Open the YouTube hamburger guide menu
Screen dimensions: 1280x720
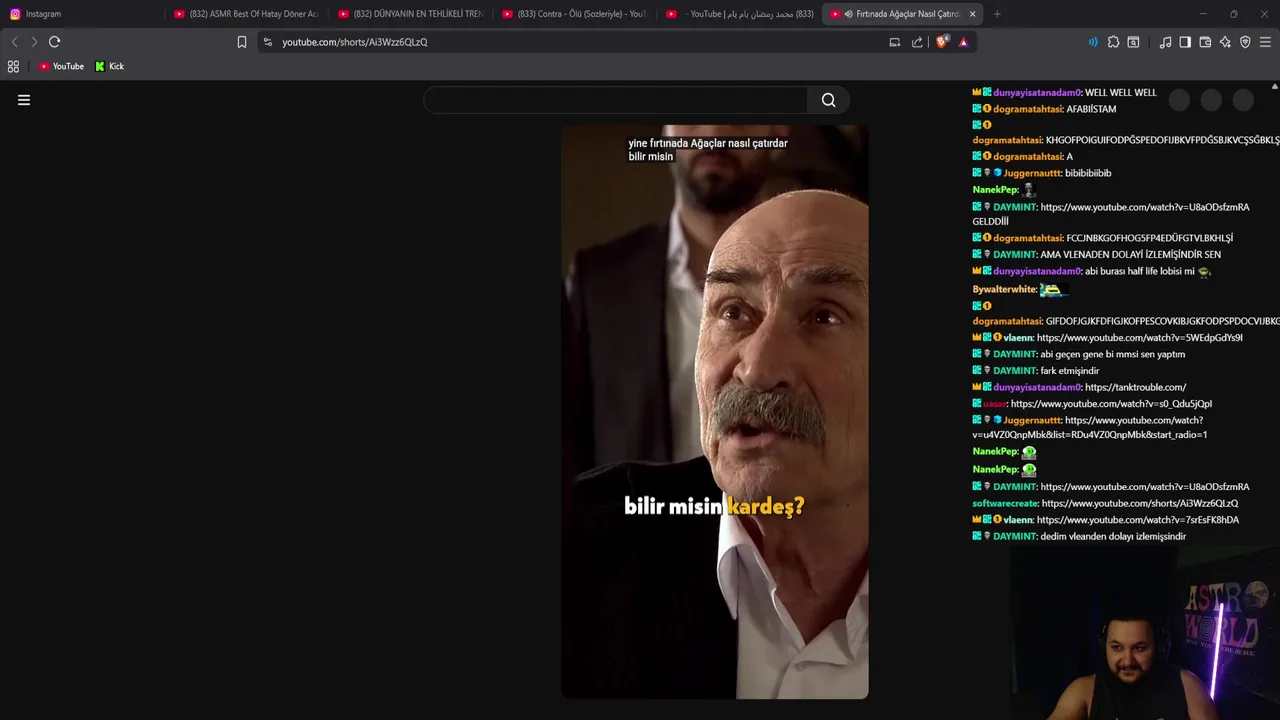point(24,100)
